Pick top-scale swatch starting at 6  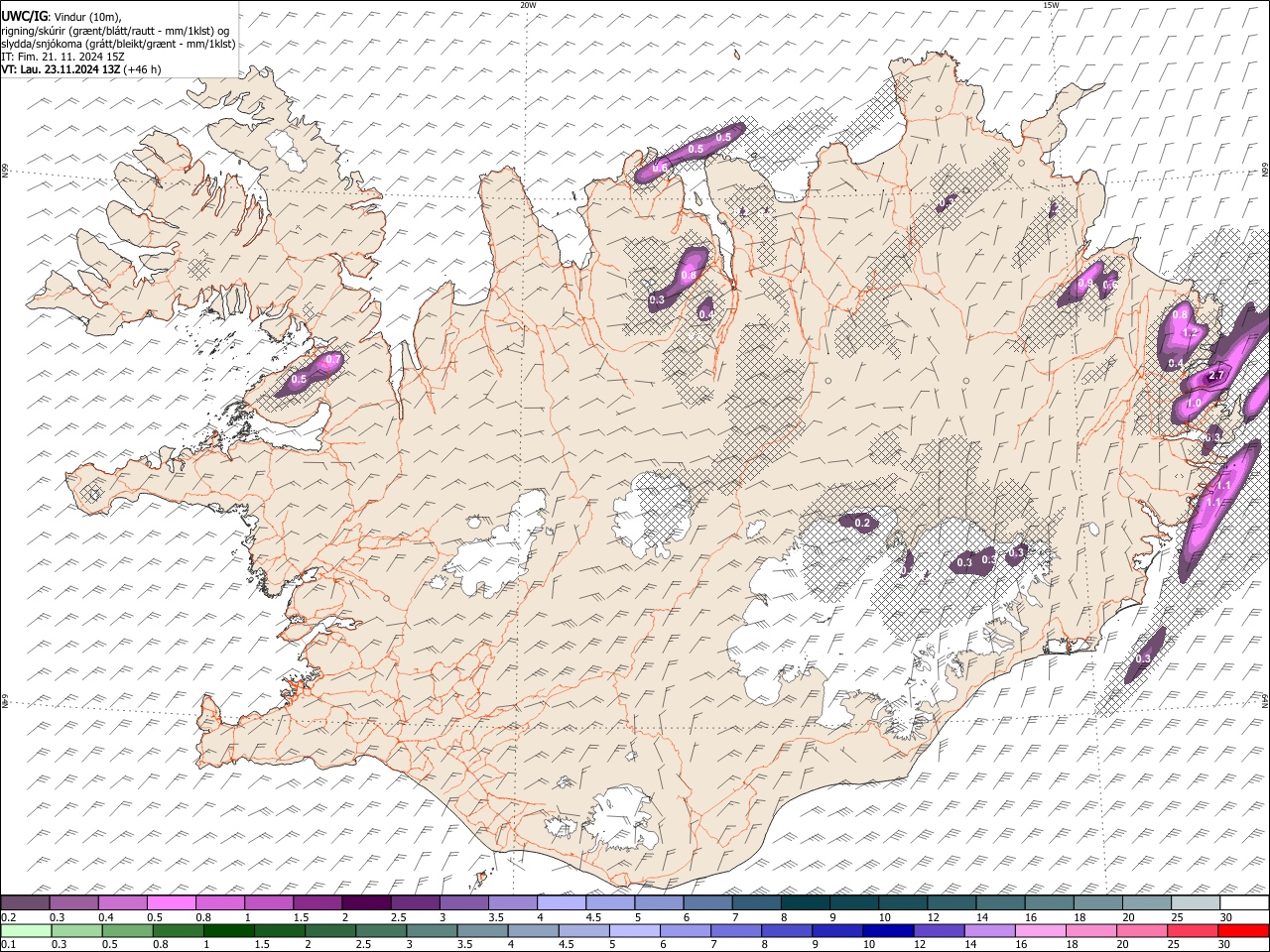[x=706, y=902]
